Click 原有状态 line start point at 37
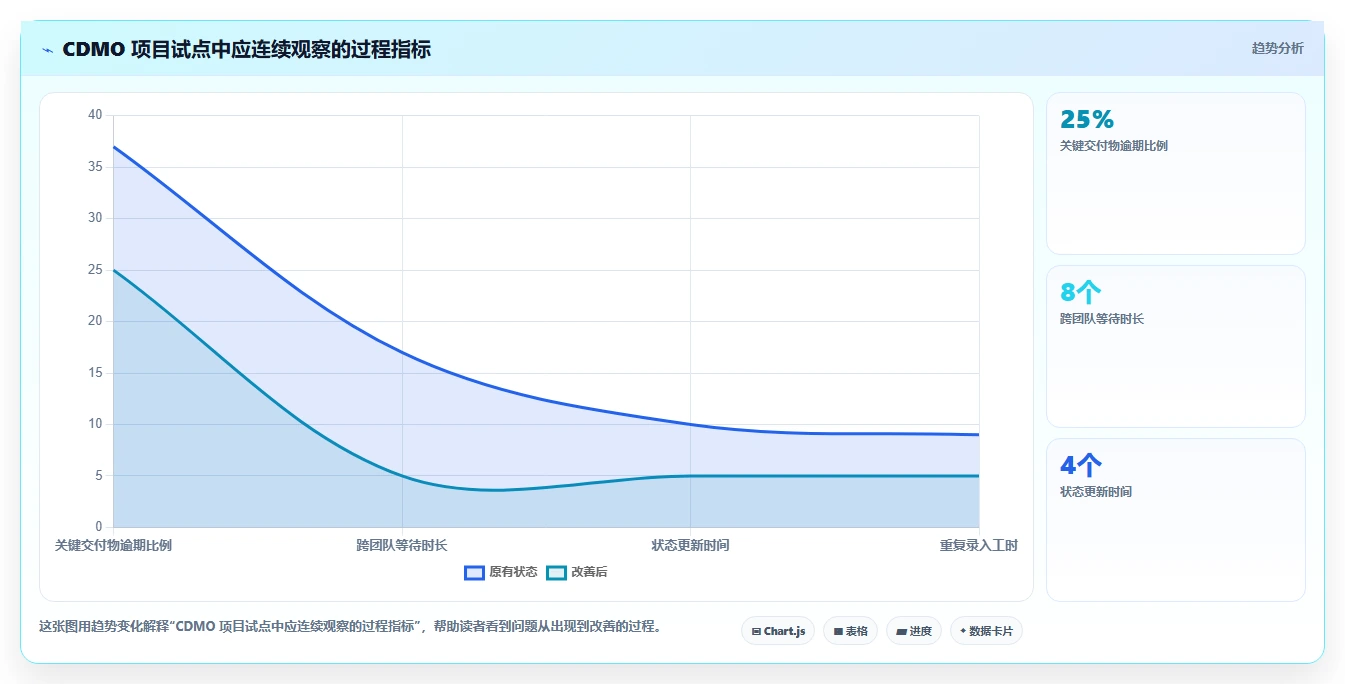The image size is (1345, 684). pos(113,146)
